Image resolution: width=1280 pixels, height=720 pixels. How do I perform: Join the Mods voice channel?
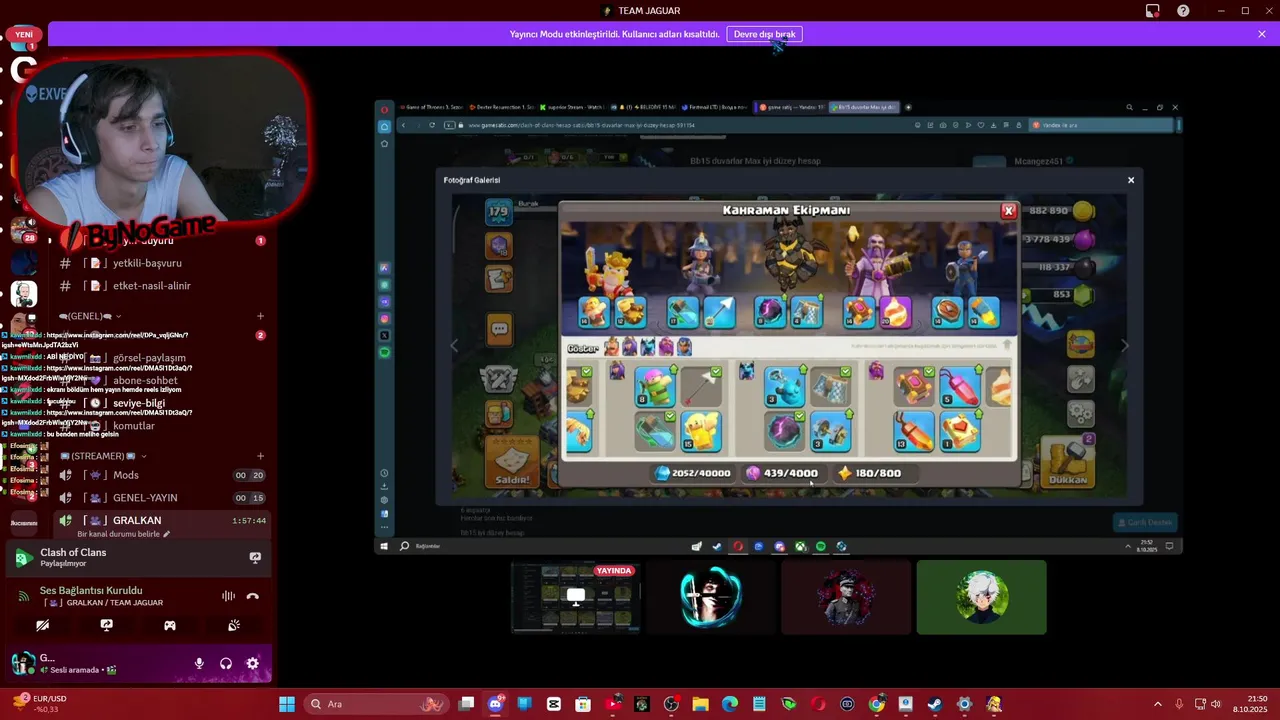(160, 475)
